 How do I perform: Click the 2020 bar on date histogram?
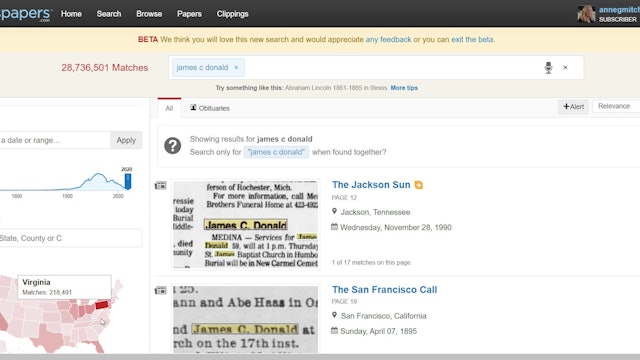(x=128, y=181)
